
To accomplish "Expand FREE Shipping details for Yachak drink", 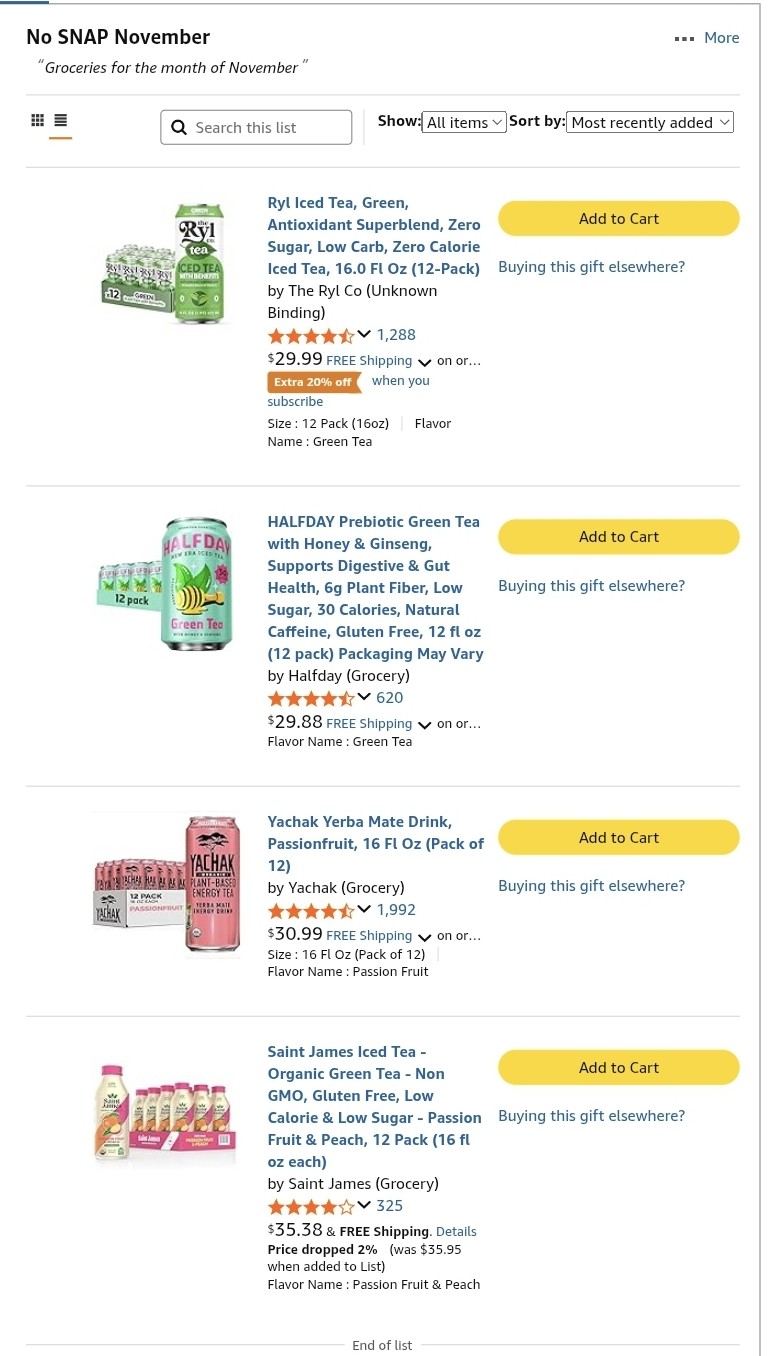I will pyautogui.click(x=424, y=937).
